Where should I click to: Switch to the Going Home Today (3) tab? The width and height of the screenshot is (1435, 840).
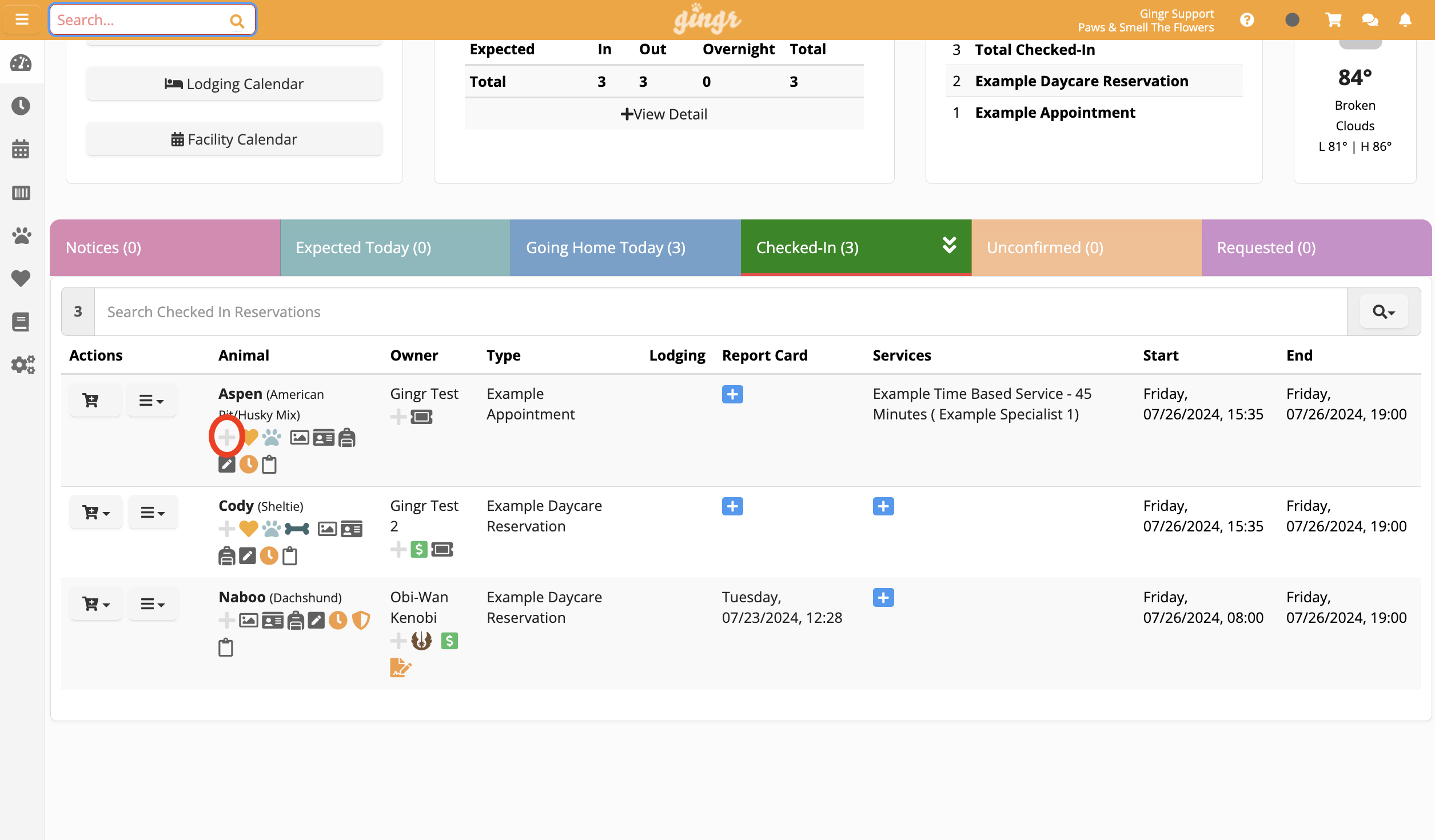[x=625, y=247]
